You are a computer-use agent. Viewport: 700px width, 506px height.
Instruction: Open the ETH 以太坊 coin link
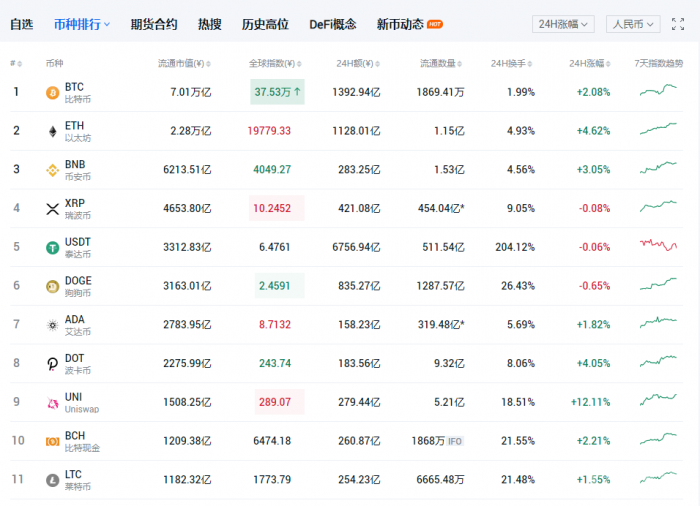coord(78,131)
